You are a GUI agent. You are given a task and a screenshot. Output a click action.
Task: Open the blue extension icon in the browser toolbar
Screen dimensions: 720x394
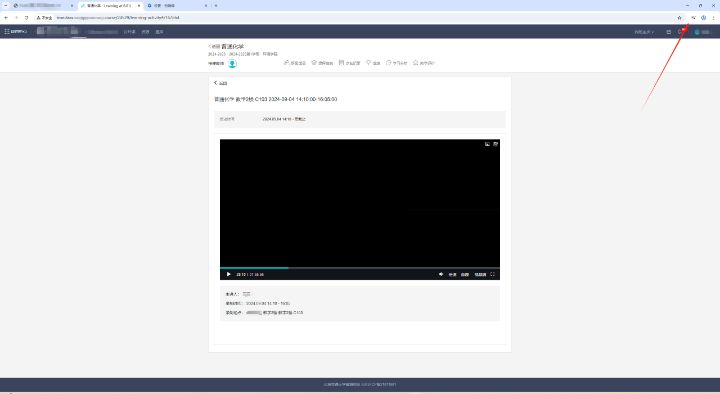point(703,18)
